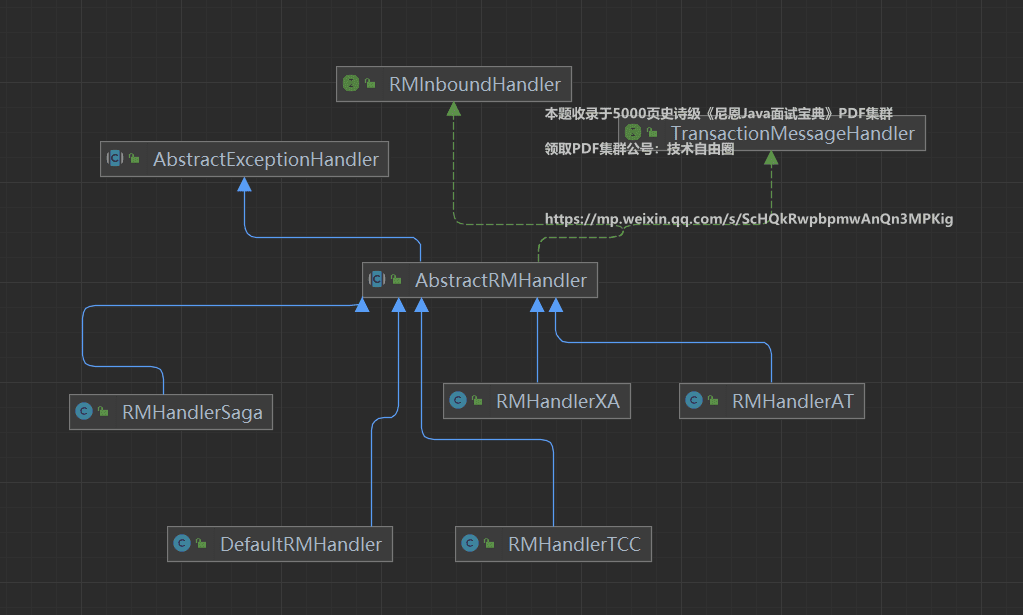Click the lock icon beside RMHandlerTCC
This screenshot has height=615, width=1023.
[x=489, y=543]
